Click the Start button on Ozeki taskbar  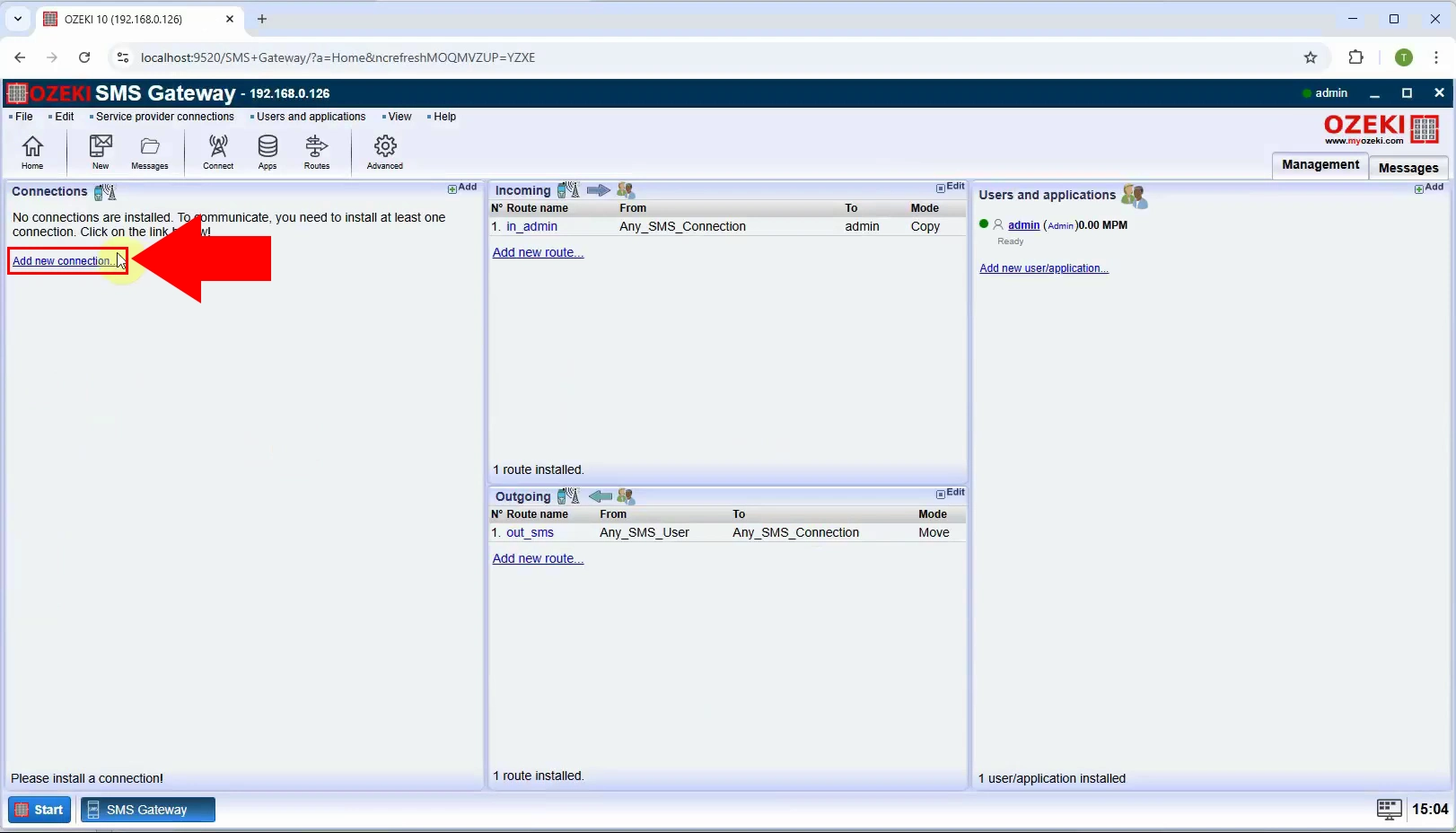tap(39, 810)
